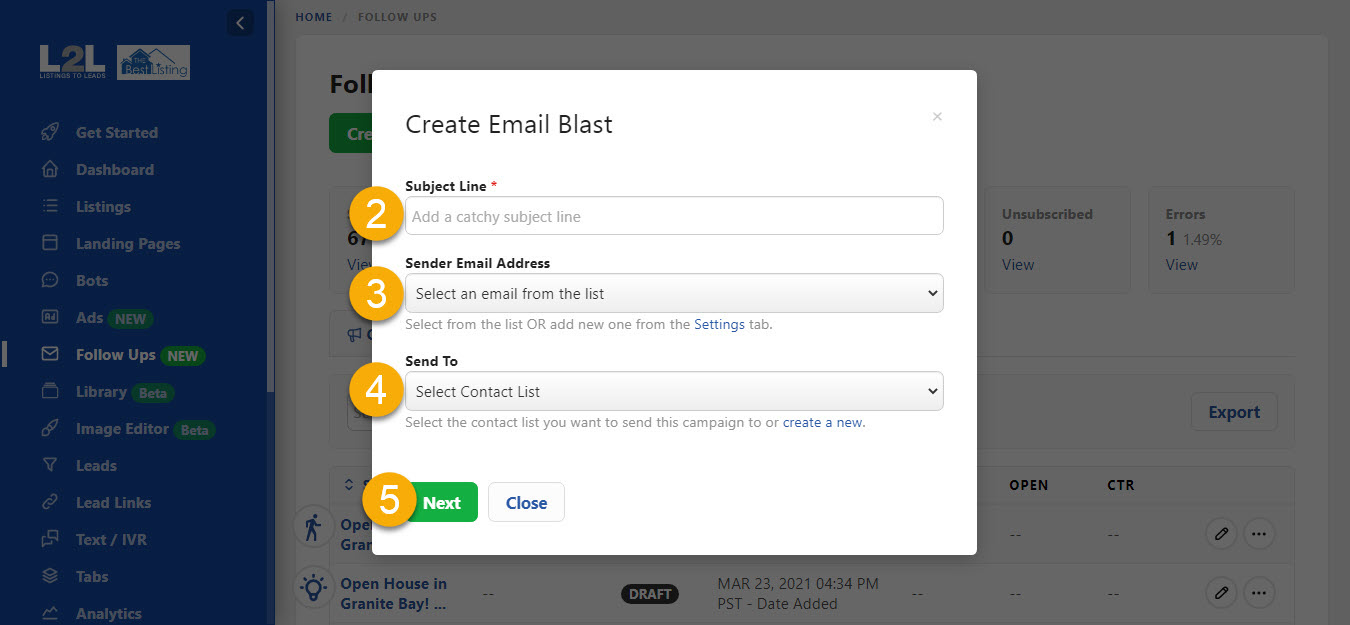
Task: Open the Sender Email Address dropdown
Action: [x=673, y=293]
